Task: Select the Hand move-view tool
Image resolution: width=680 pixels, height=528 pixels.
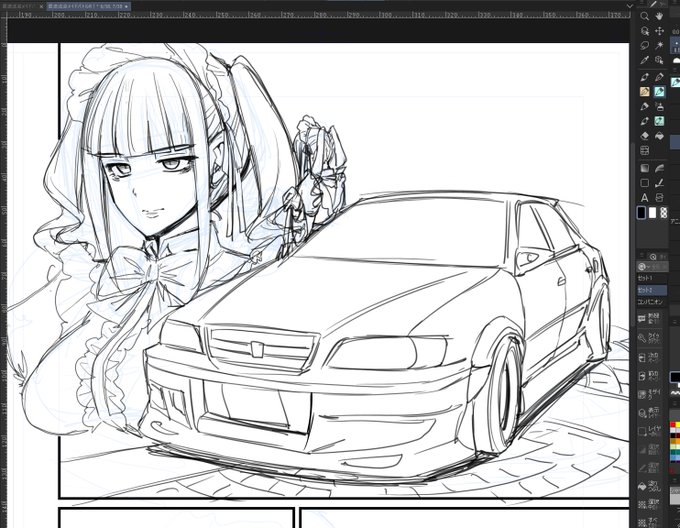Action: (660, 16)
